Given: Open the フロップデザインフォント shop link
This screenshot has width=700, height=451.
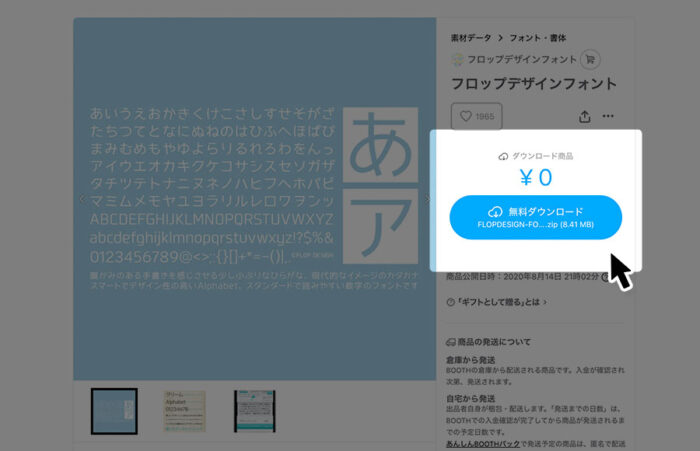Looking at the screenshot, I should (x=515, y=59).
